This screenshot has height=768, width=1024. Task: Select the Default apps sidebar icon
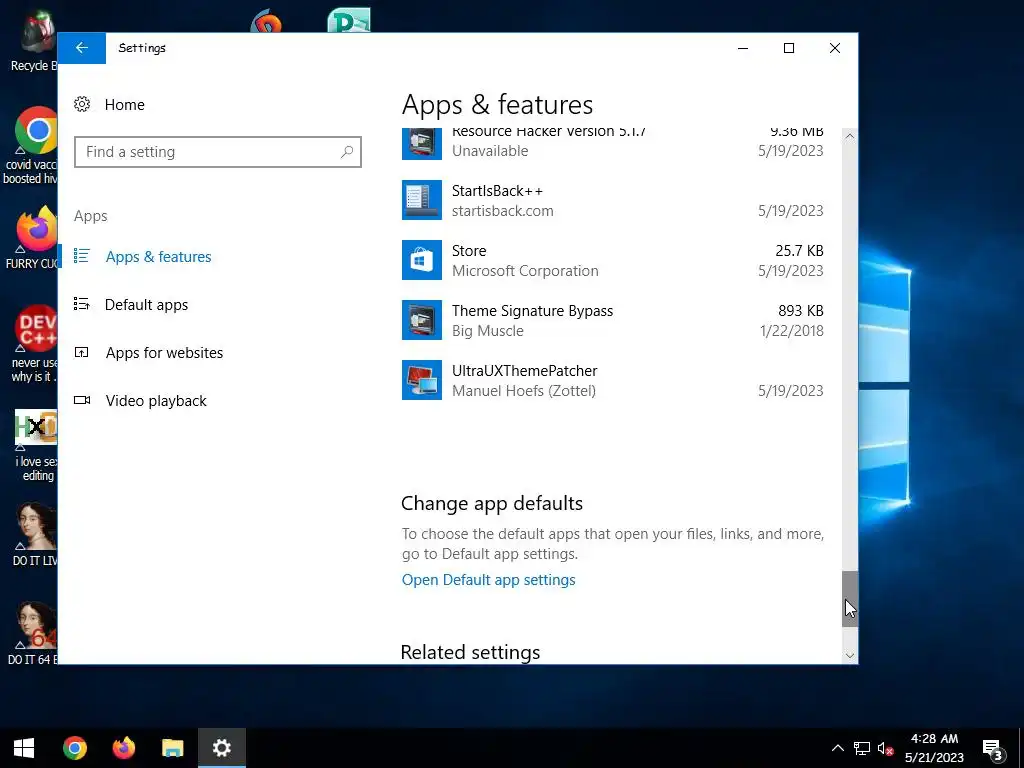(x=82, y=304)
